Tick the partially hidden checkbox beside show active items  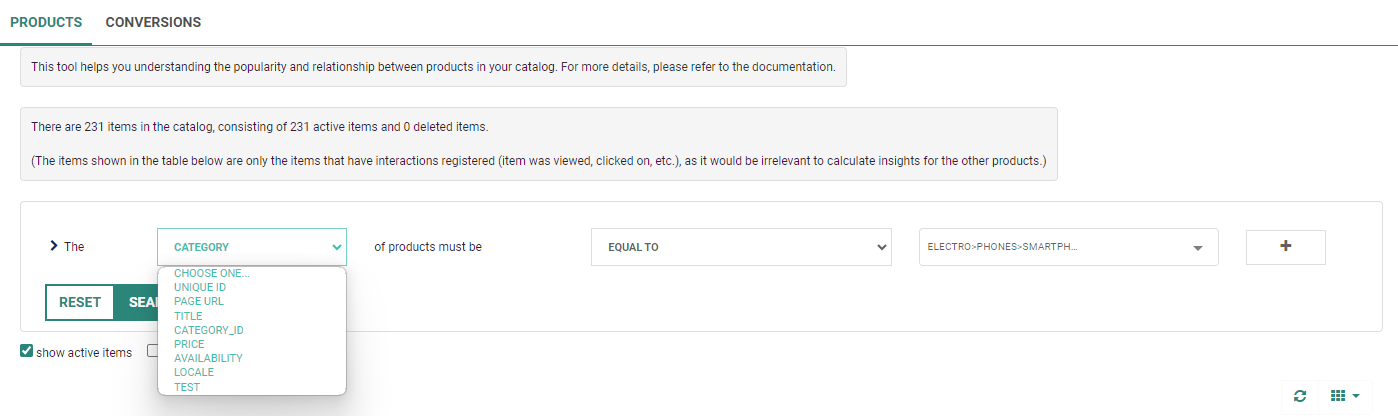point(153,351)
